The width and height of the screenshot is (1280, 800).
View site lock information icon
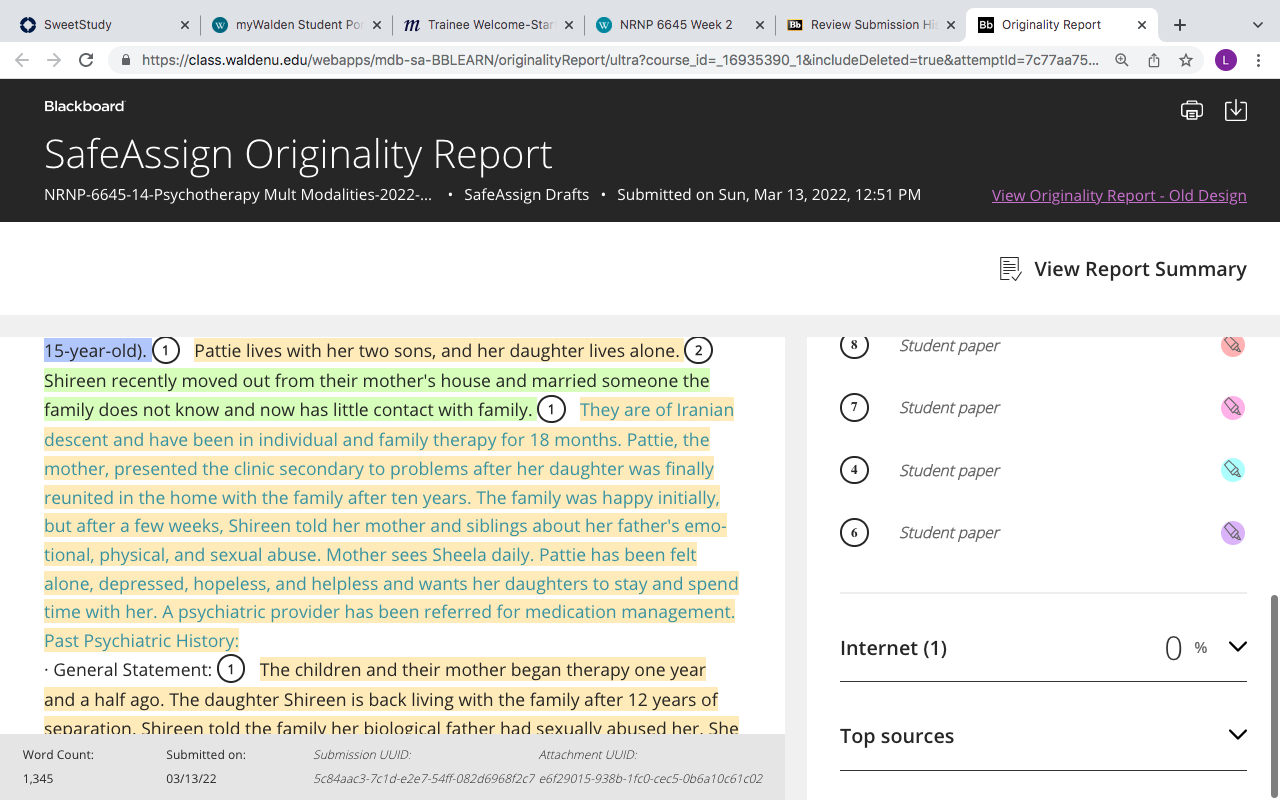125,60
